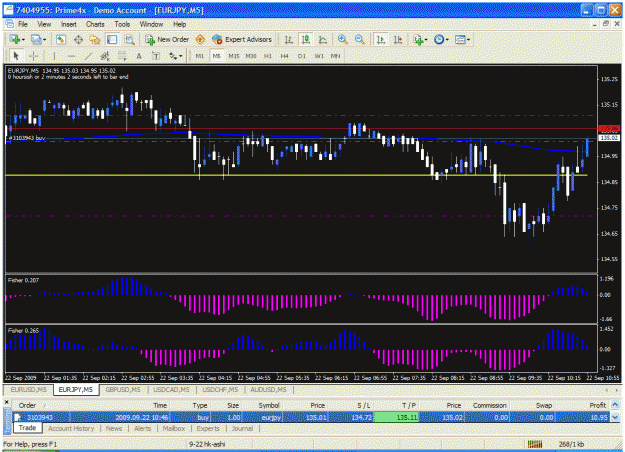Switch to the D1 timeframe

pos(301,56)
